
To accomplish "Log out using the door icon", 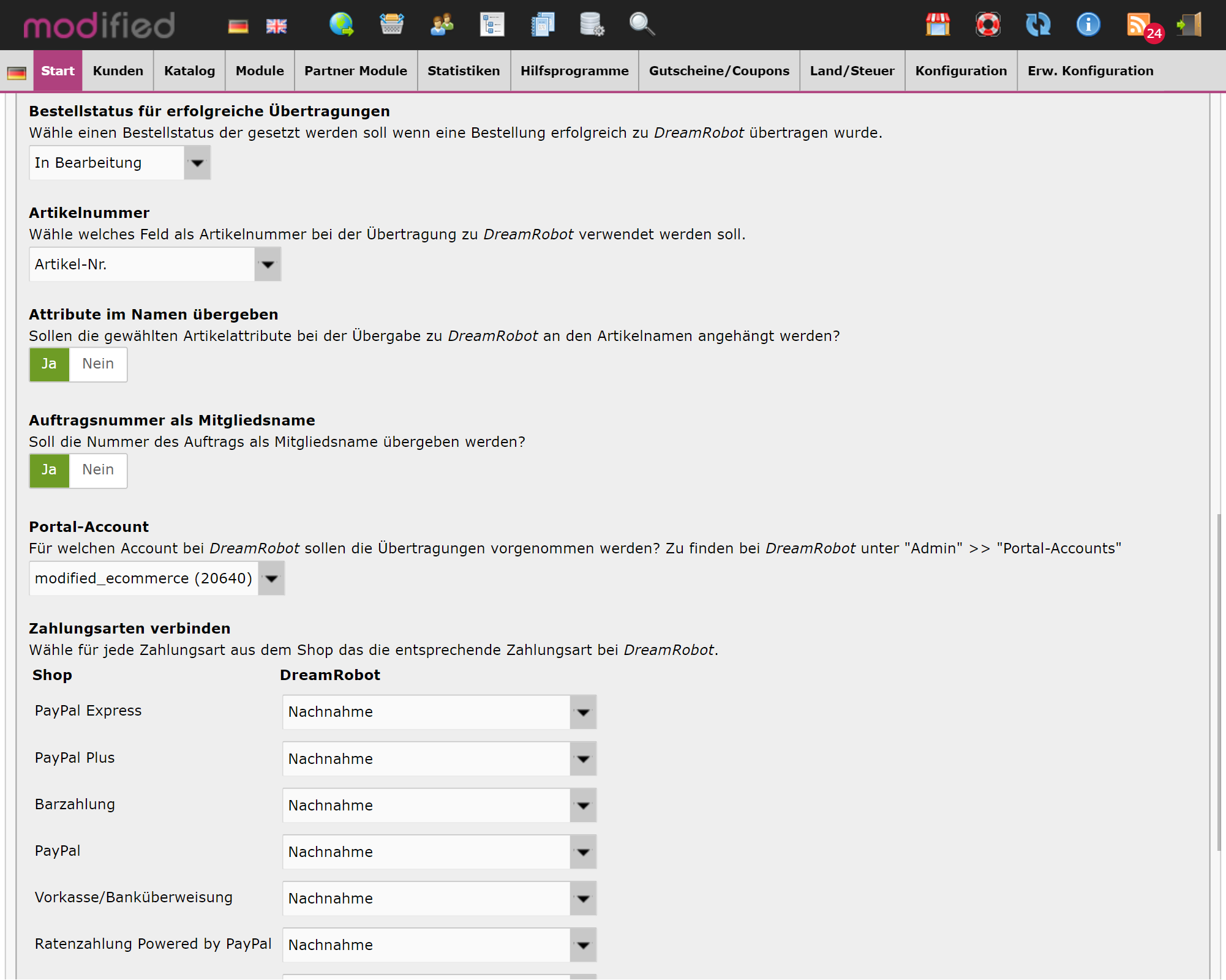I will [x=1189, y=24].
